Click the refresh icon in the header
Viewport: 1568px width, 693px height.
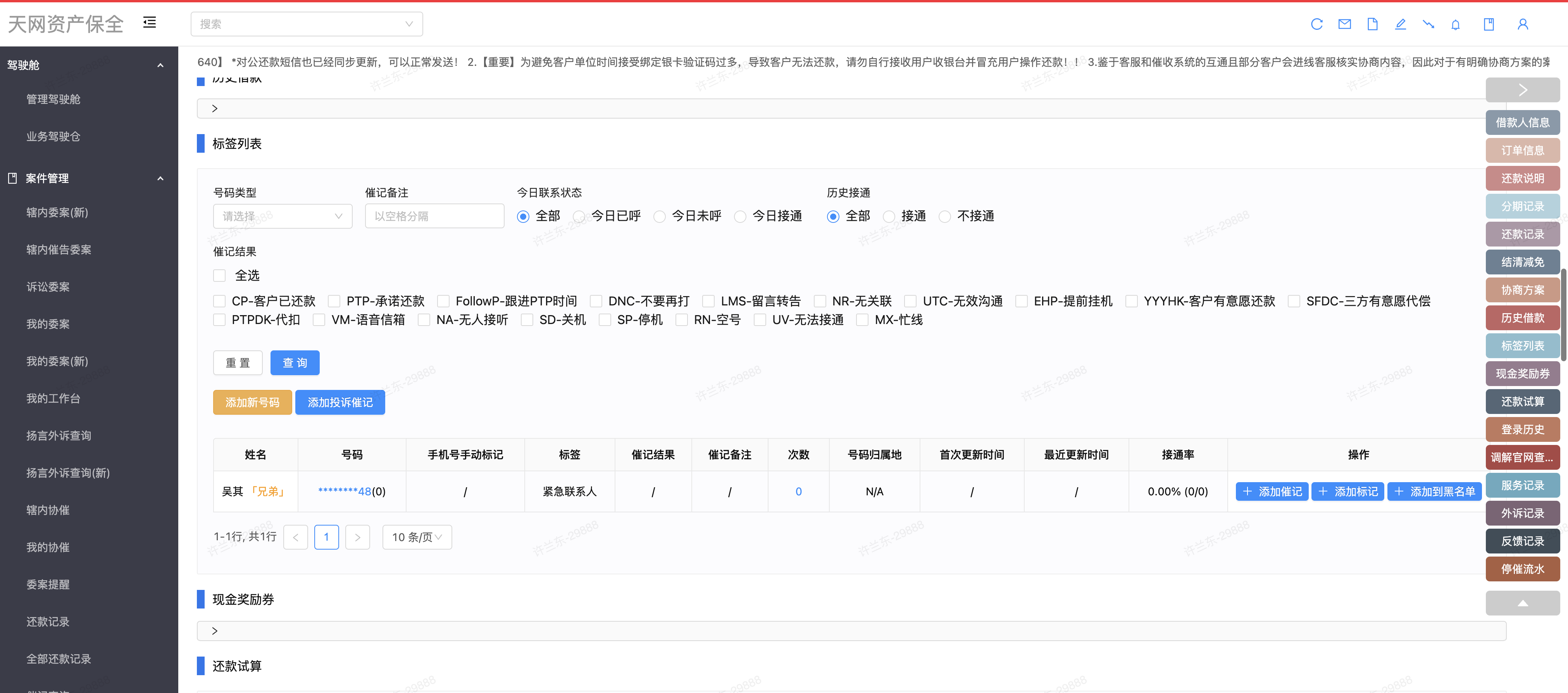(1316, 24)
